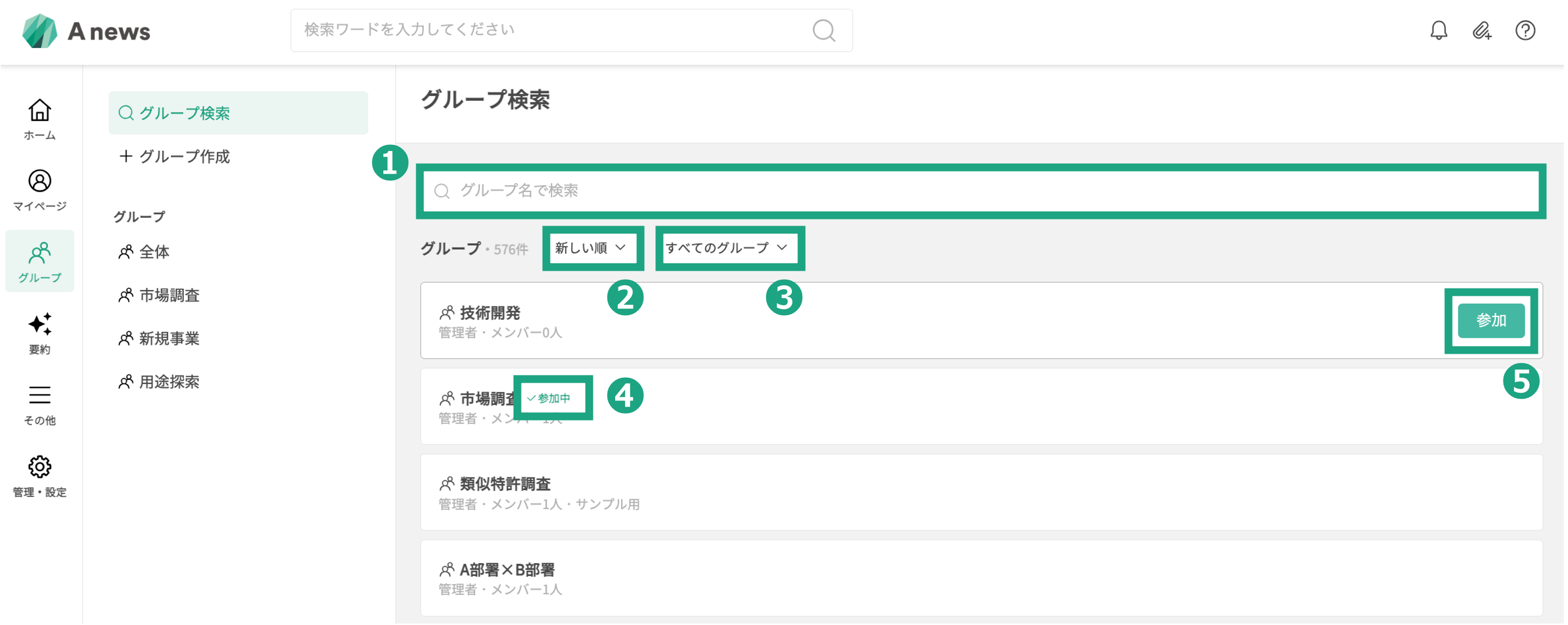
Task: Click the notification bell icon
Action: tap(1438, 30)
